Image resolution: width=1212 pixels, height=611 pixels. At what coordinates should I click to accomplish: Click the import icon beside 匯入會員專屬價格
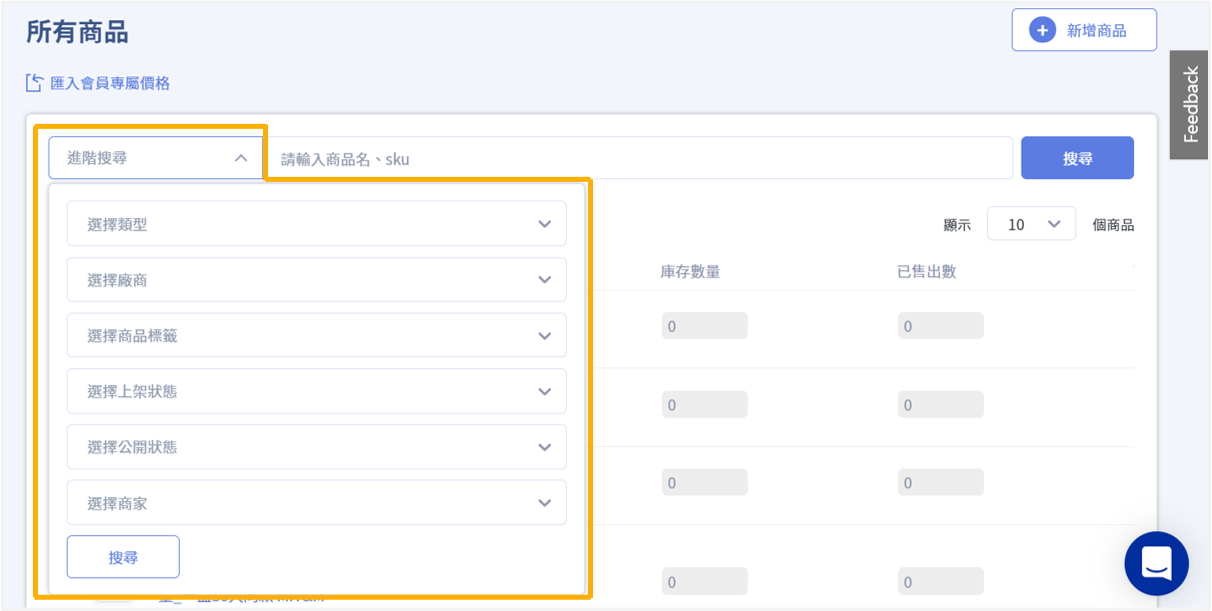[x=34, y=83]
